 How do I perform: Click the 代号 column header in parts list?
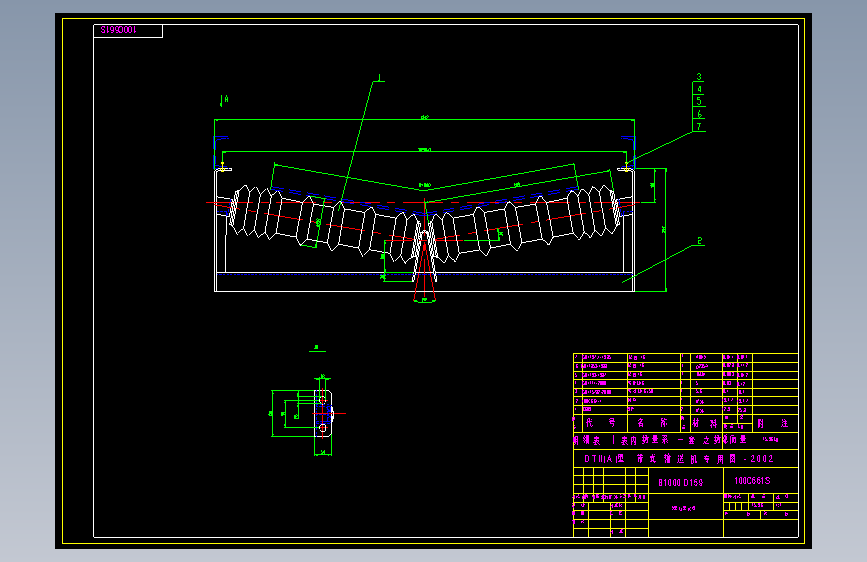click(600, 423)
